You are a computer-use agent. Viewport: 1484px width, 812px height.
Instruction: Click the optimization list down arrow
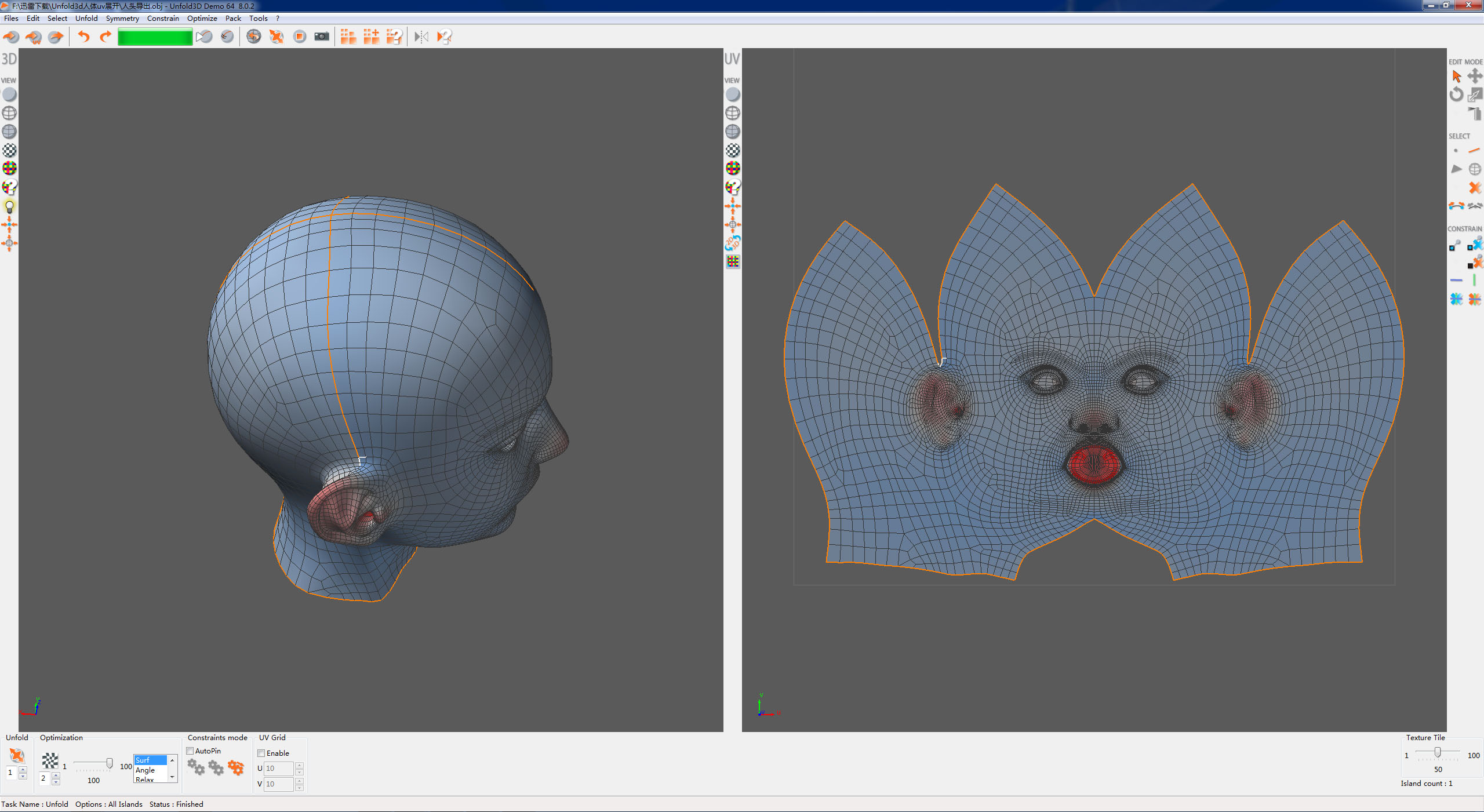click(172, 777)
